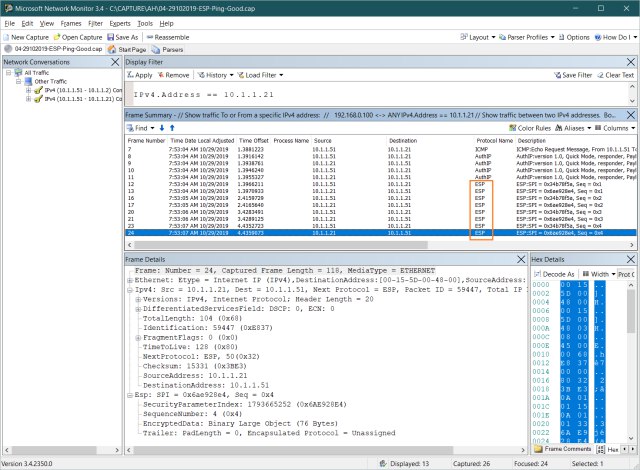
Task: Open the Frames menu
Action: tap(71, 23)
